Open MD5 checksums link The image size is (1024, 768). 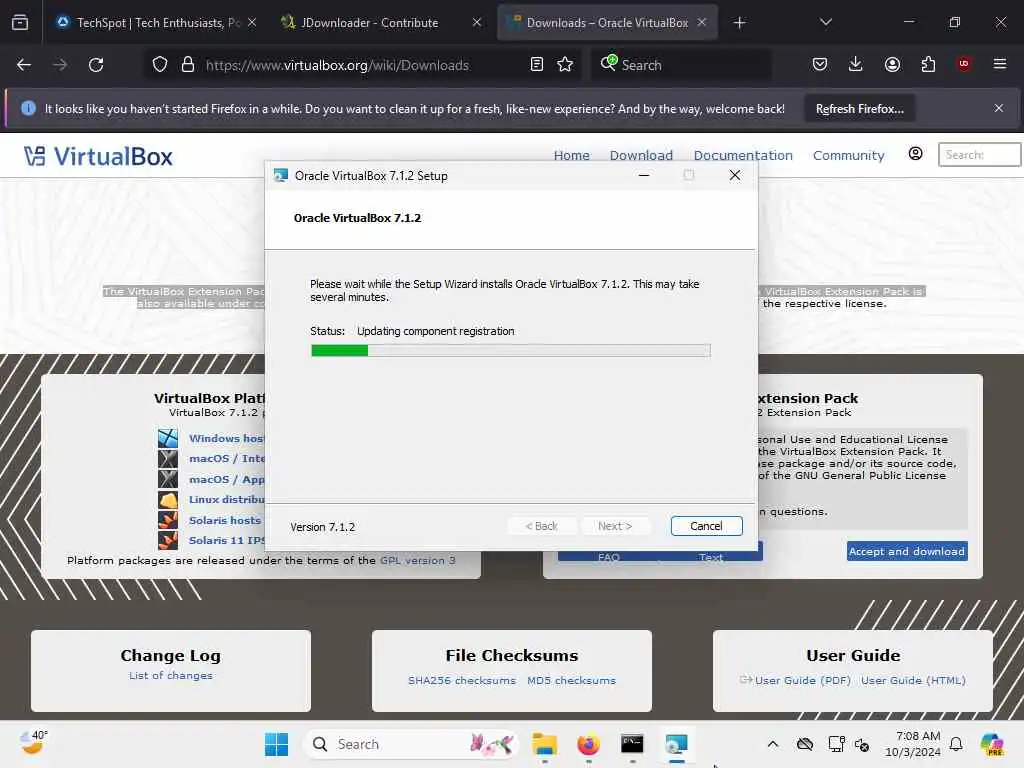coord(571,680)
